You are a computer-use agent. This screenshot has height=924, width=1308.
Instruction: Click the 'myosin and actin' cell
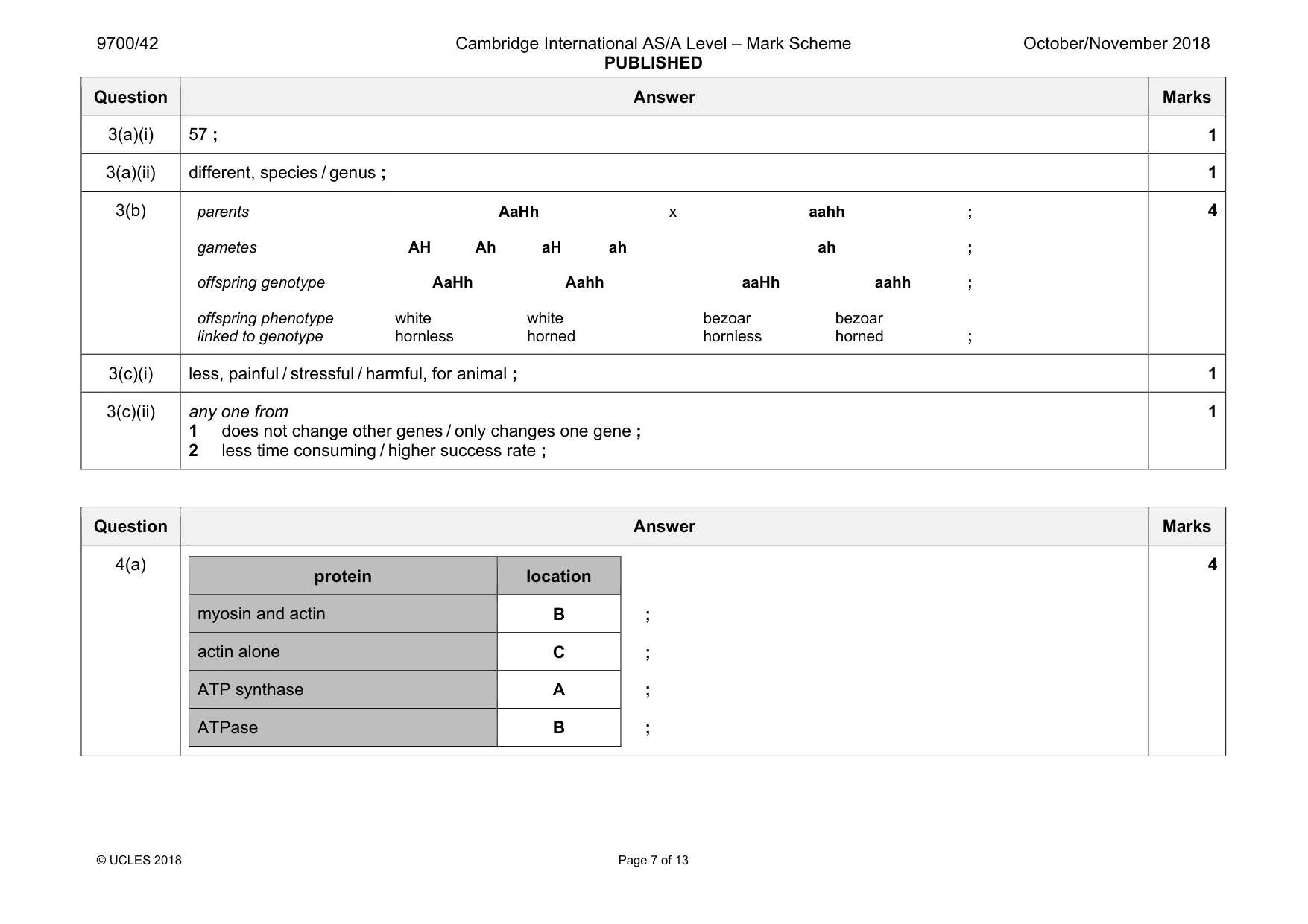343,614
